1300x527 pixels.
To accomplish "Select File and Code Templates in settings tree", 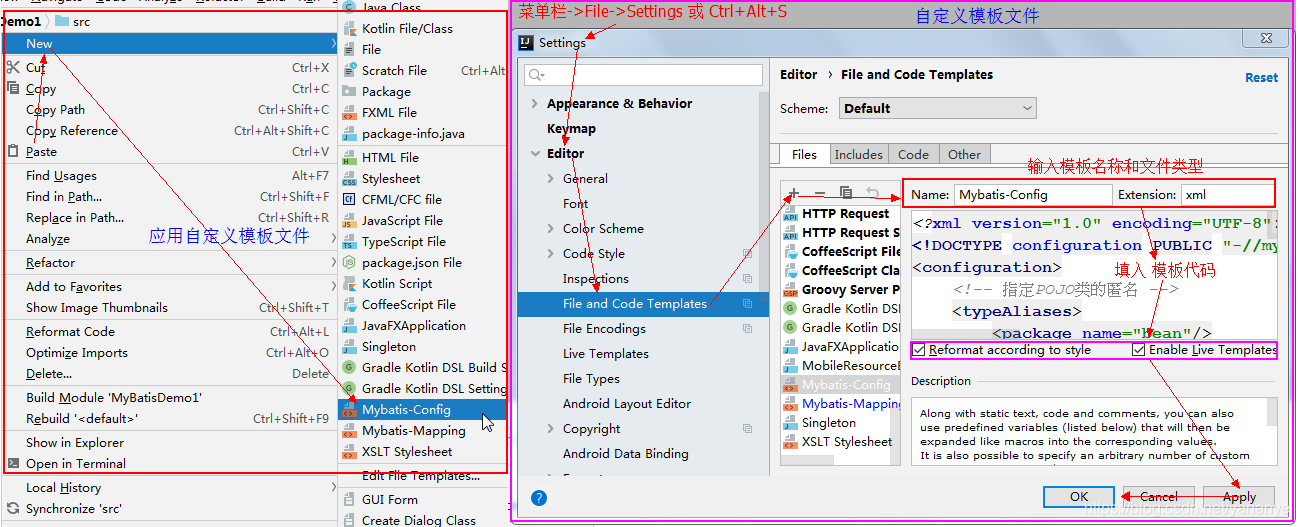I will pyautogui.click(x=642, y=303).
